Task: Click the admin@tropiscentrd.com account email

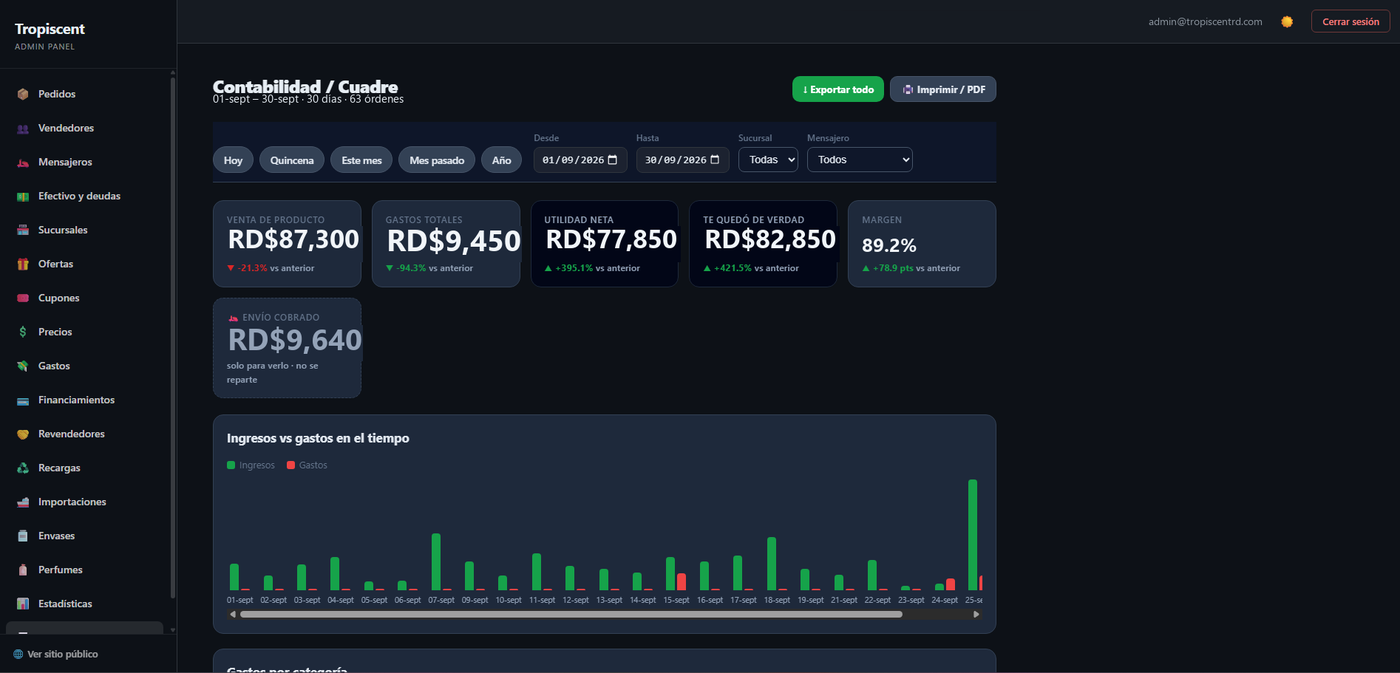Action: point(1205,21)
